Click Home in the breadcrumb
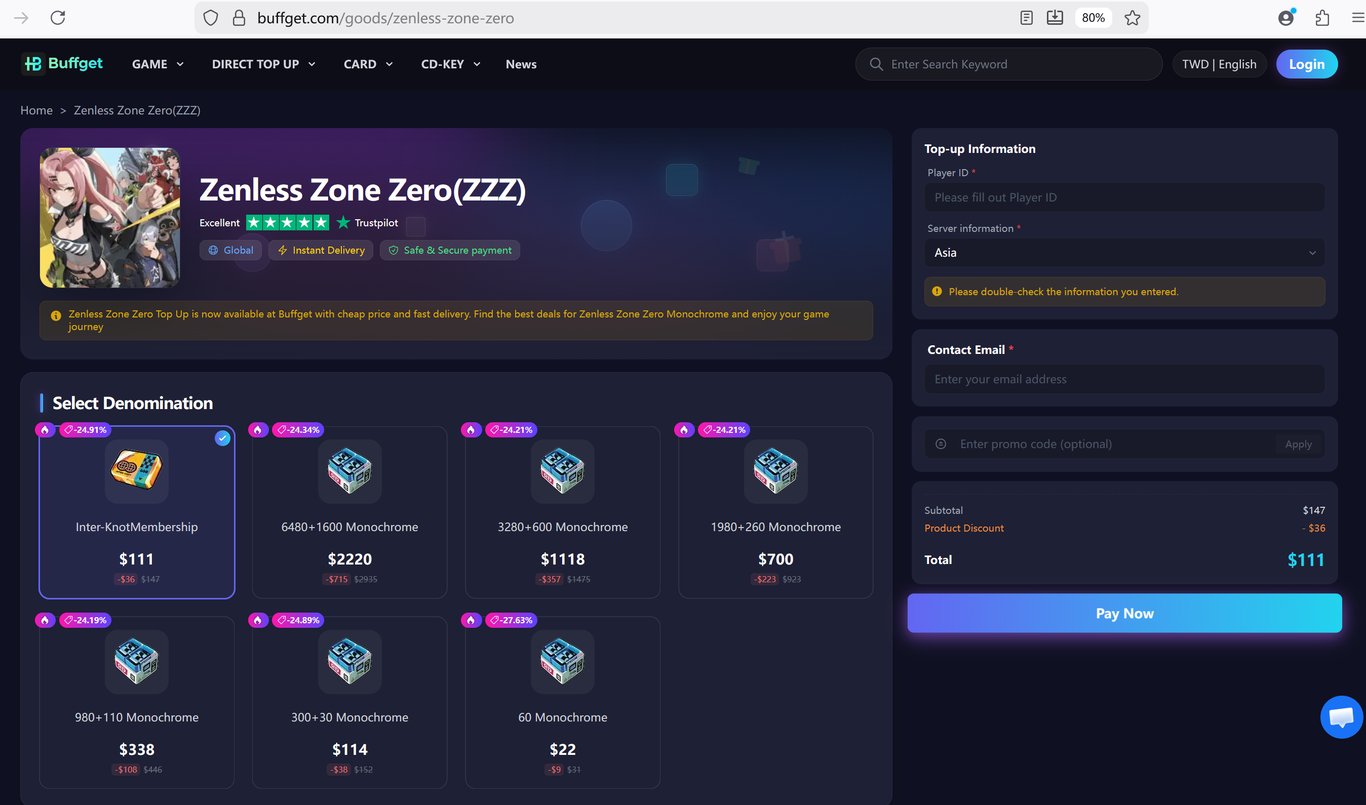The width and height of the screenshot is (1366, 805). click(37, 110)
